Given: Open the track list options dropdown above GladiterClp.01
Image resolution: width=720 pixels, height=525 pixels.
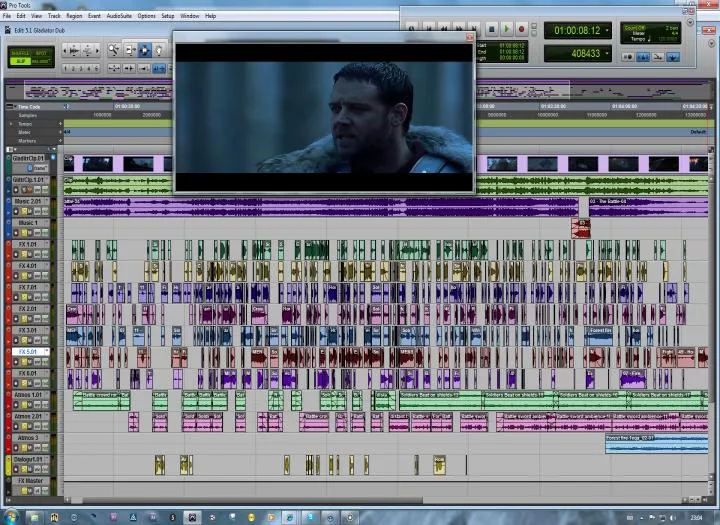Looking at the screenshot, I should (10, 149).
